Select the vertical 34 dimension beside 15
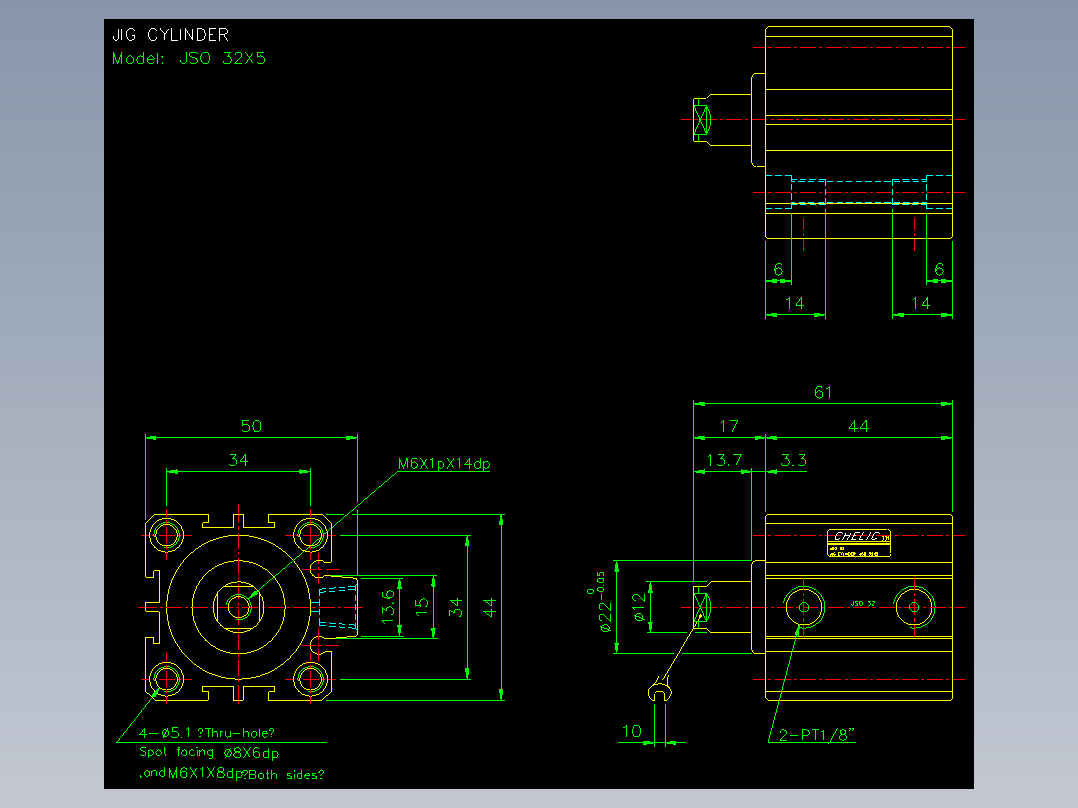 (x=456, y=607)
